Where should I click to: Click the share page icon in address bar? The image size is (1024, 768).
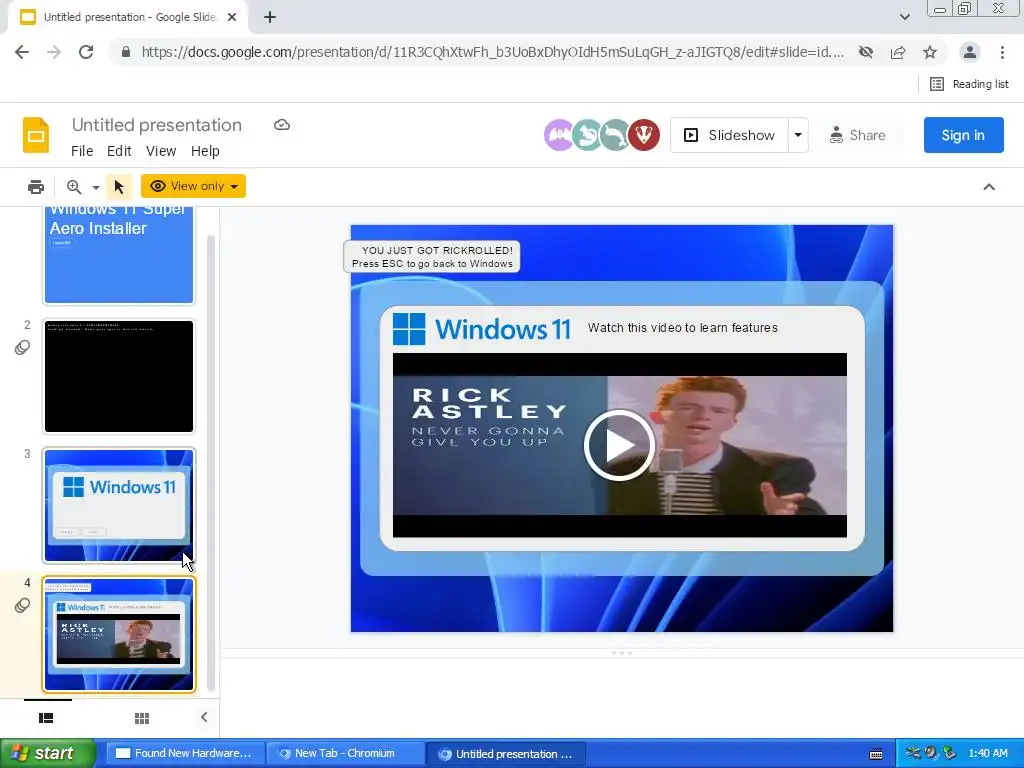pos(898,52)
